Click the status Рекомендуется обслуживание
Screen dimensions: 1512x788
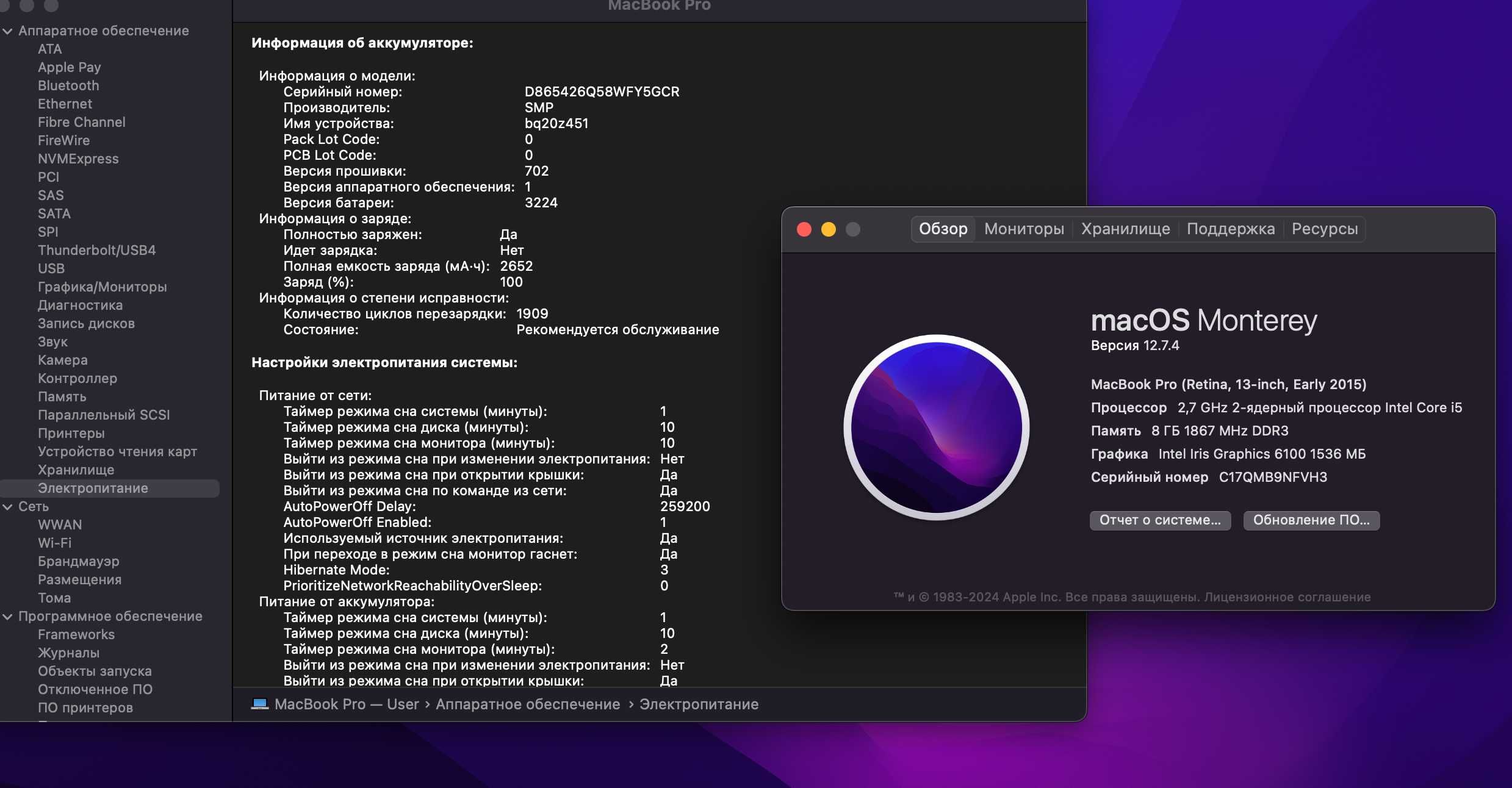(x=617, y=330)
